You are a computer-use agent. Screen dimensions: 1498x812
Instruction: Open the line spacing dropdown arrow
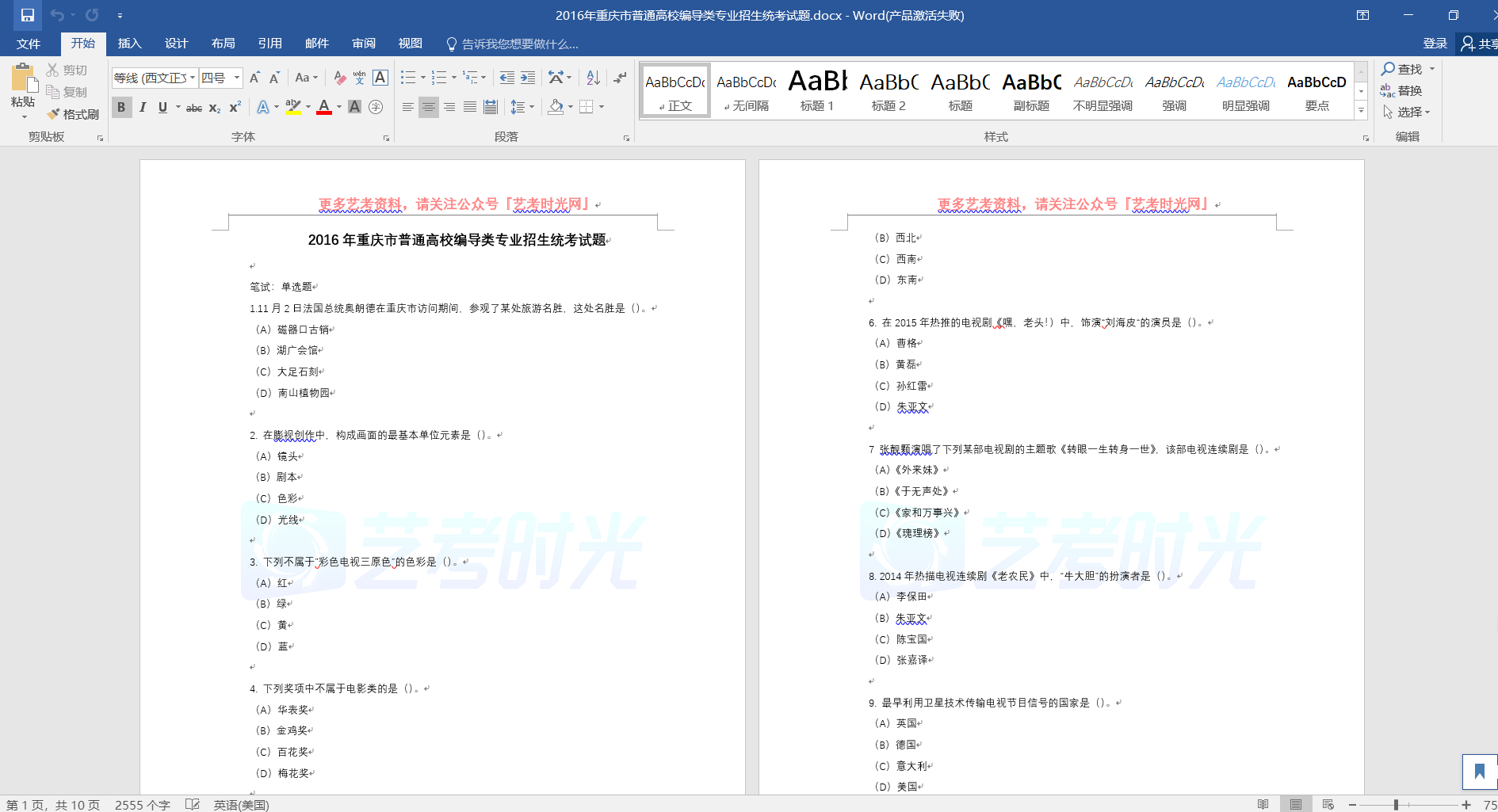point(532,108)
